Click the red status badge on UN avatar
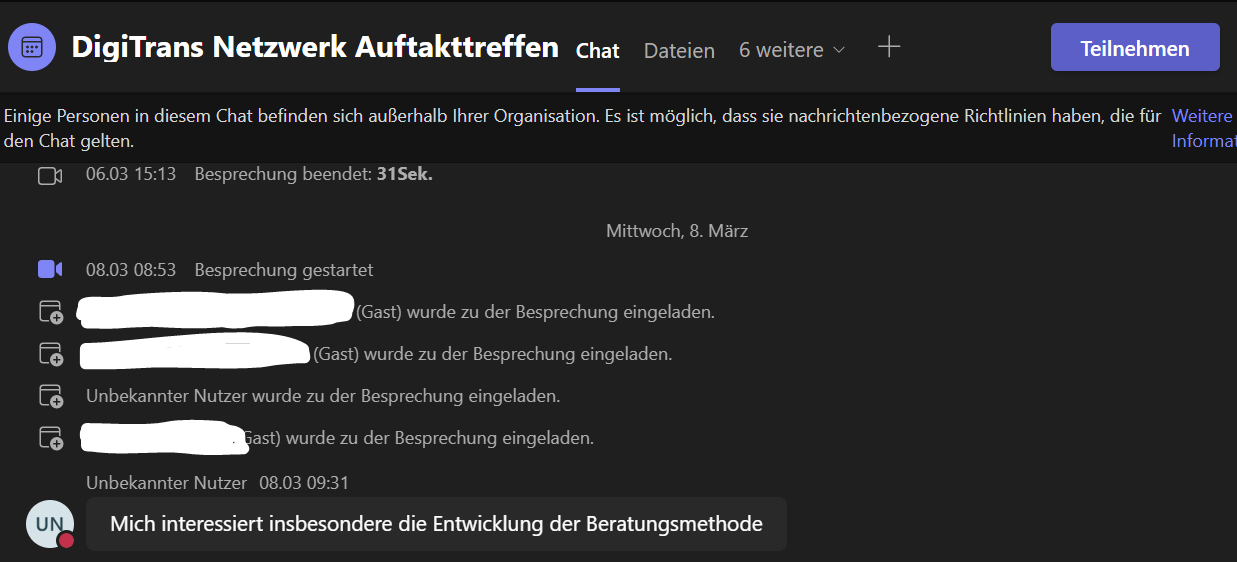1237x562 pixels. [66, 540]
